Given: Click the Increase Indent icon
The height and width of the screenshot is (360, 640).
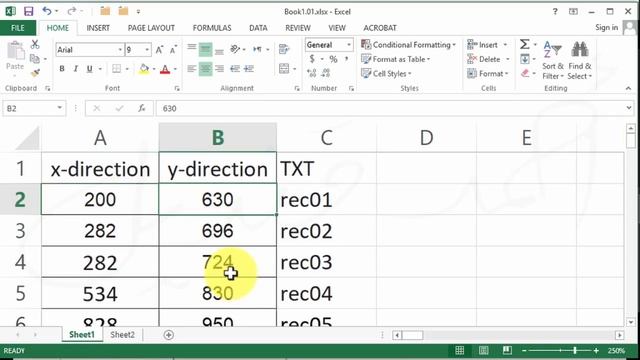Looking at the screenshot, I should tap(249, 69).
